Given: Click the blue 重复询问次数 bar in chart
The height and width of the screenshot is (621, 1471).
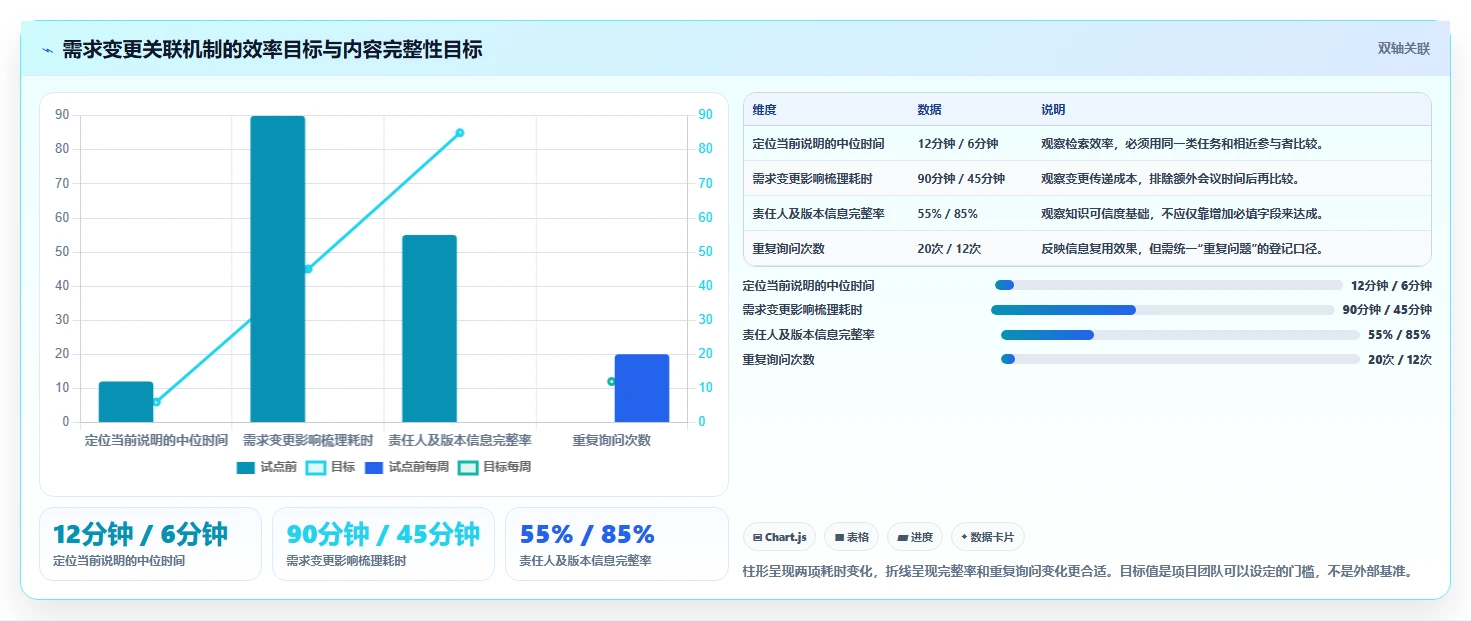Looking at the screenshot, I should [642, 388].
